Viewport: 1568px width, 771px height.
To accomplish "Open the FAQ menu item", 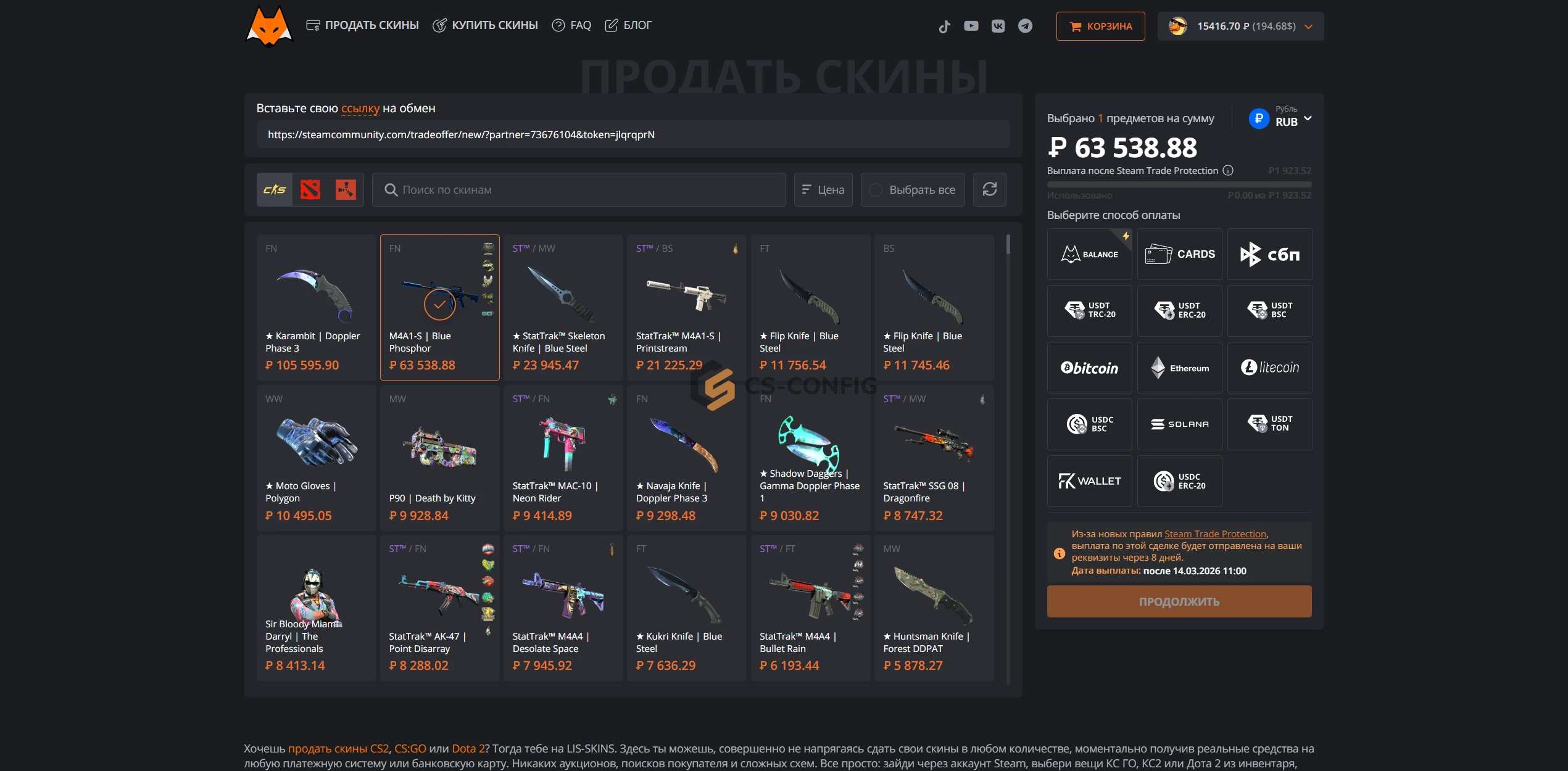I will tap(571, 25).
